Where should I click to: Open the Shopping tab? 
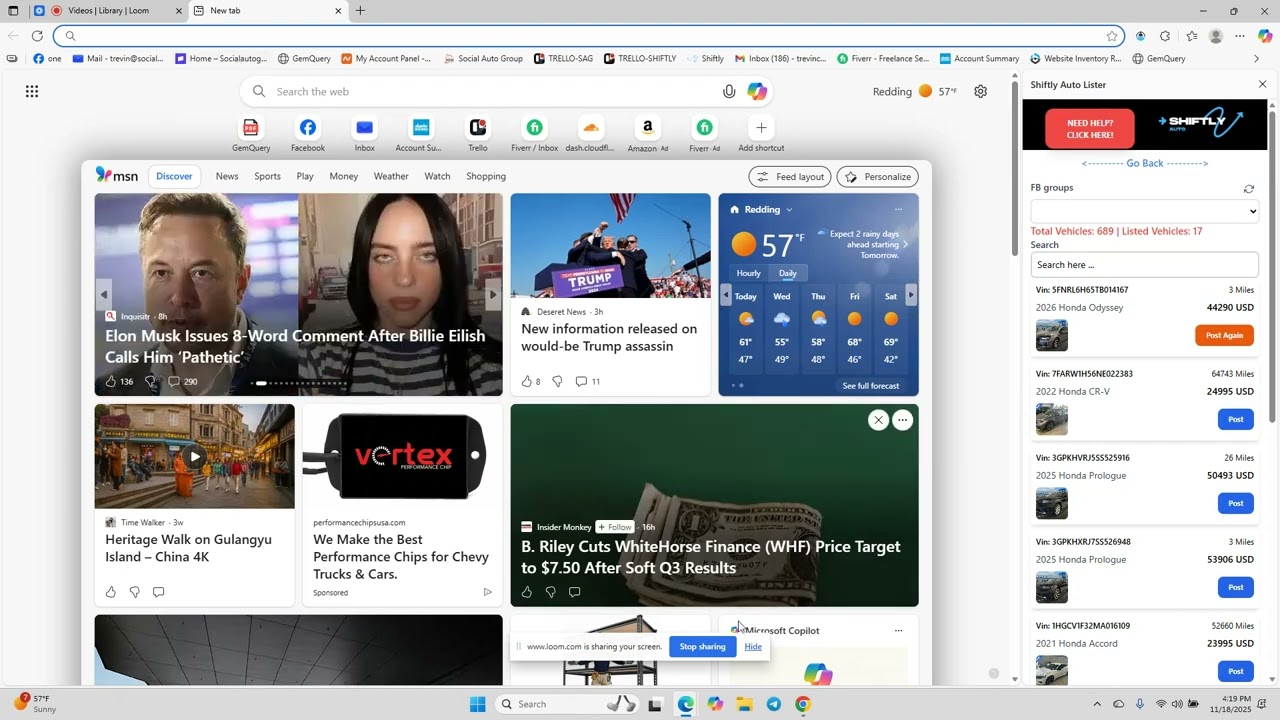pyautogui.click(x=486, y=176)
